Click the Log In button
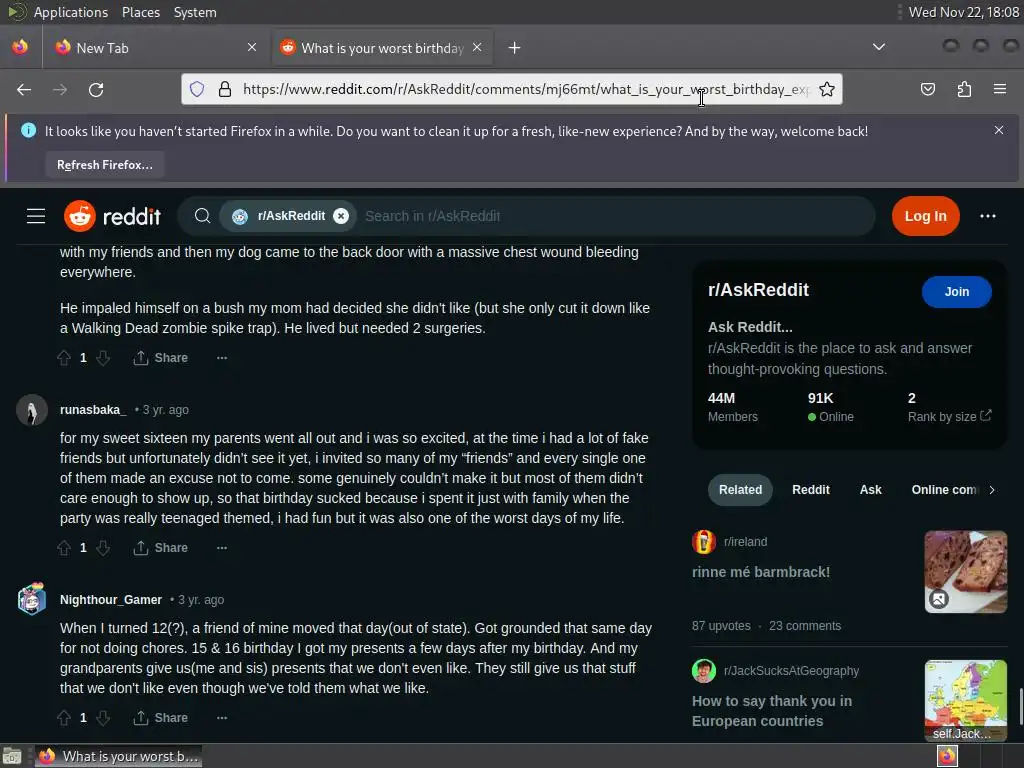Viewport: 1024px width, 768px height. tap(925, 216)
